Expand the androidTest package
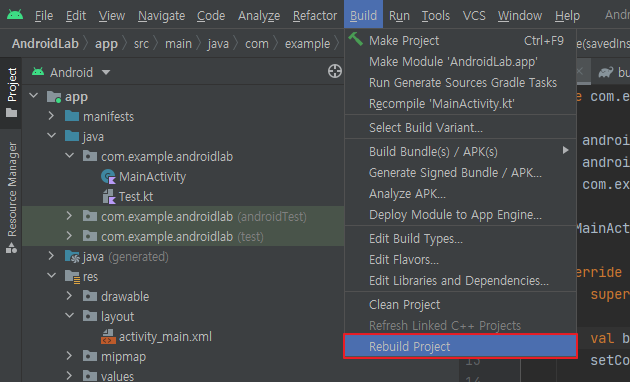The height and width of the screenshot is (382, 630). pos(69,216)
